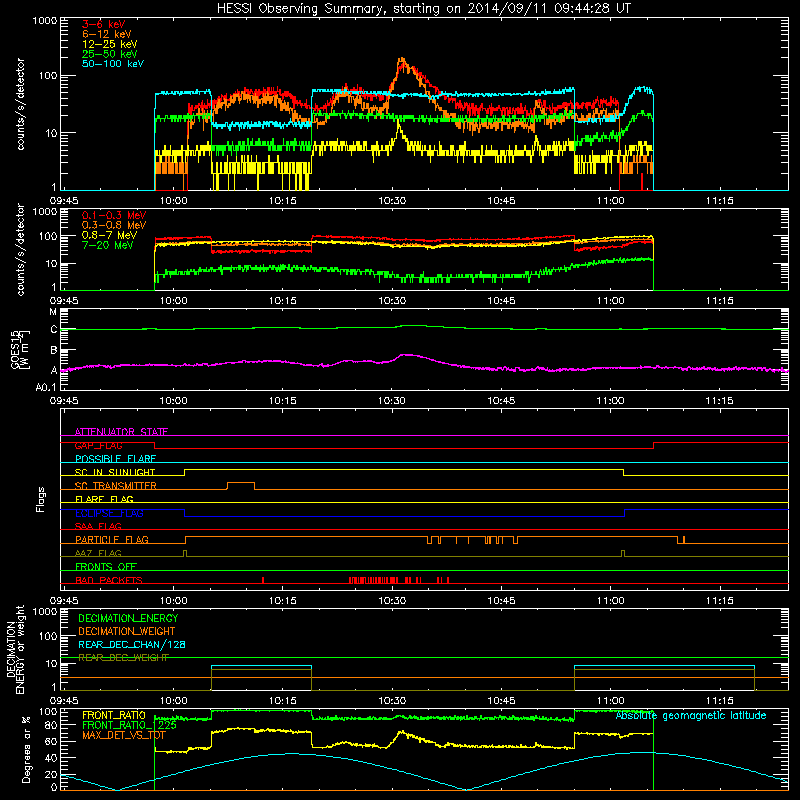Click the BAD_PACKETS flag label
This screenshot has height=800, width=800.
pyautogui.click(x=109, y=580)
